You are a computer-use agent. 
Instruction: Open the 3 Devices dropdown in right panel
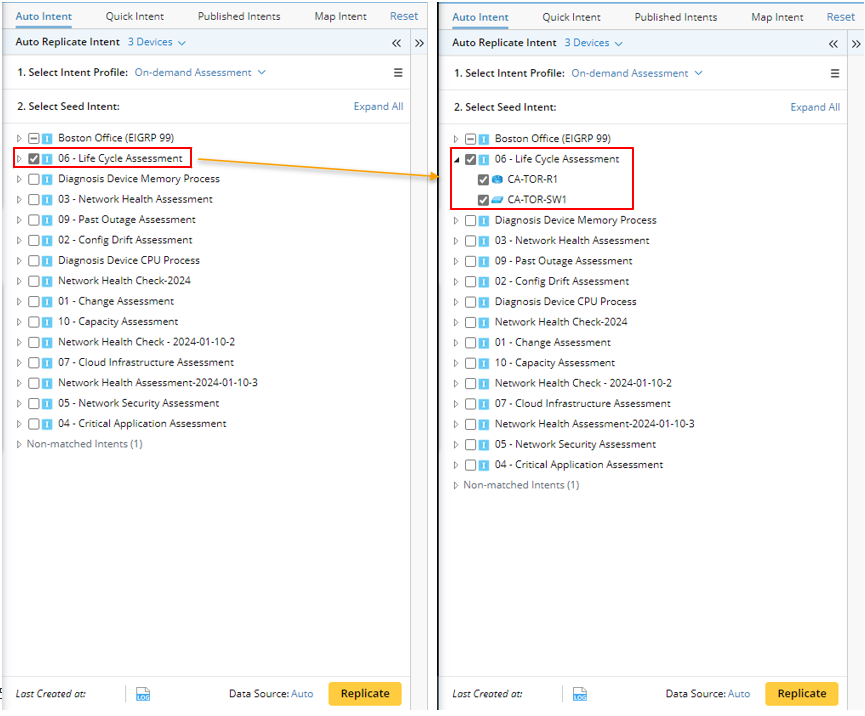(593, 43)
